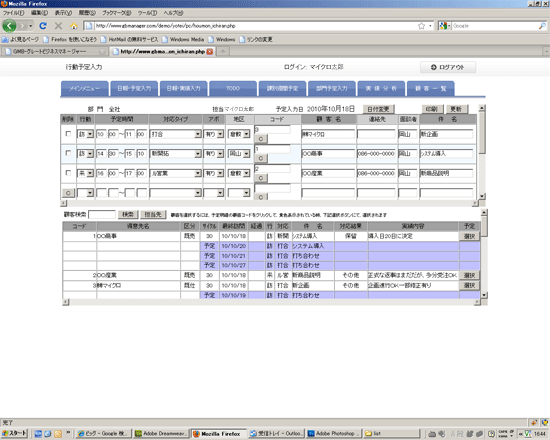Click the customer search text field
This screenshot has width=550, height=440.
pyautogui.click(x=102, y=214)
